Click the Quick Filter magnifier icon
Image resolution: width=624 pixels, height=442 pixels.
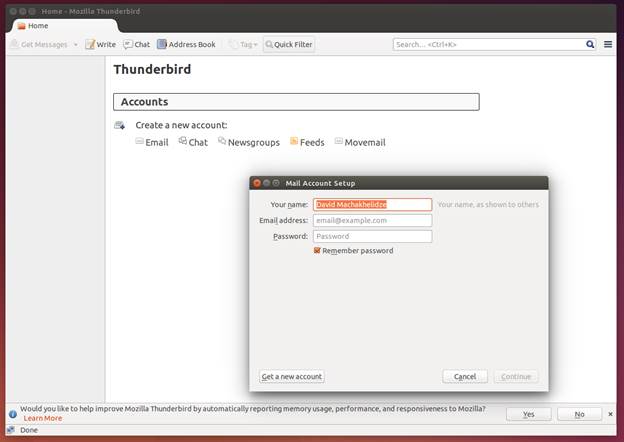269,45
